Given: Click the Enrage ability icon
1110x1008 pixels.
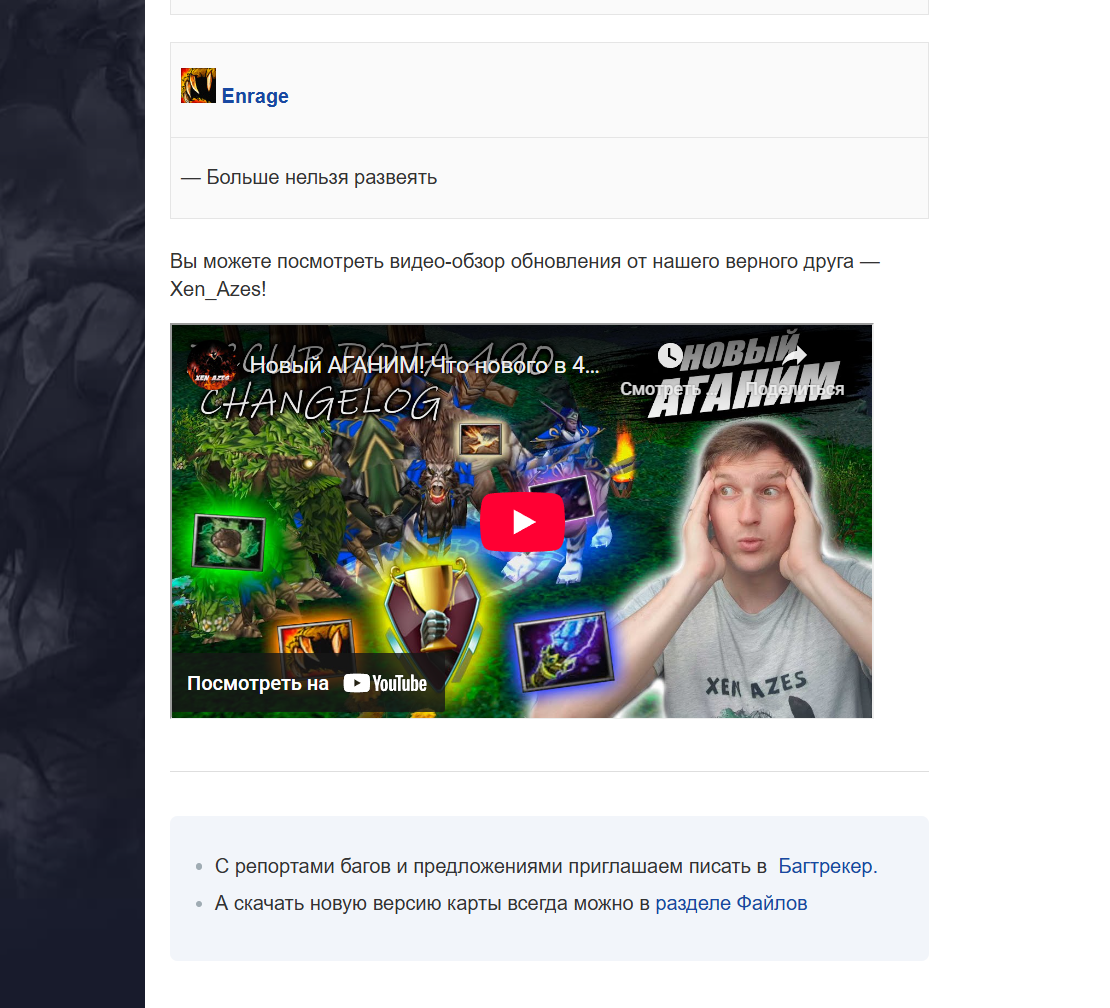Looking at the screenshot, I should click(198, 86).
